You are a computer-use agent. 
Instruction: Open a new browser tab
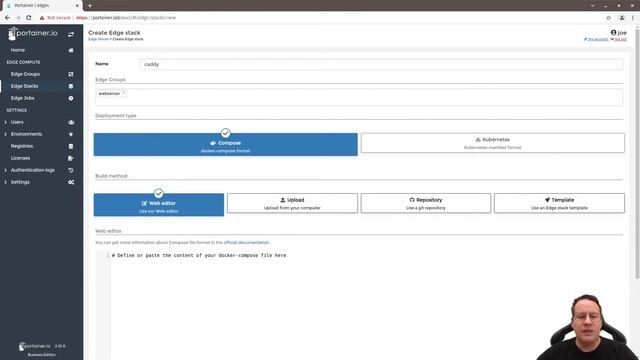[x=90, y=5]
